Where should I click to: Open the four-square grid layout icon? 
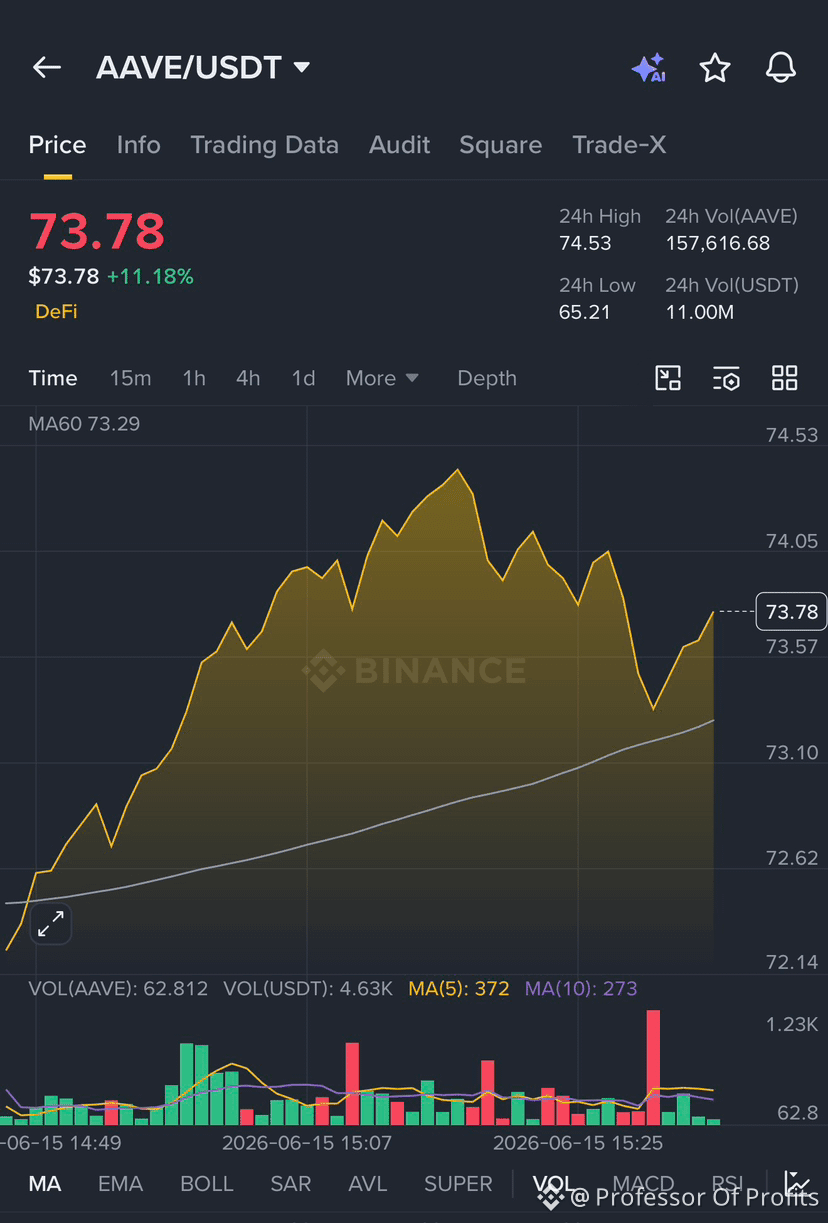coord(785,378)
